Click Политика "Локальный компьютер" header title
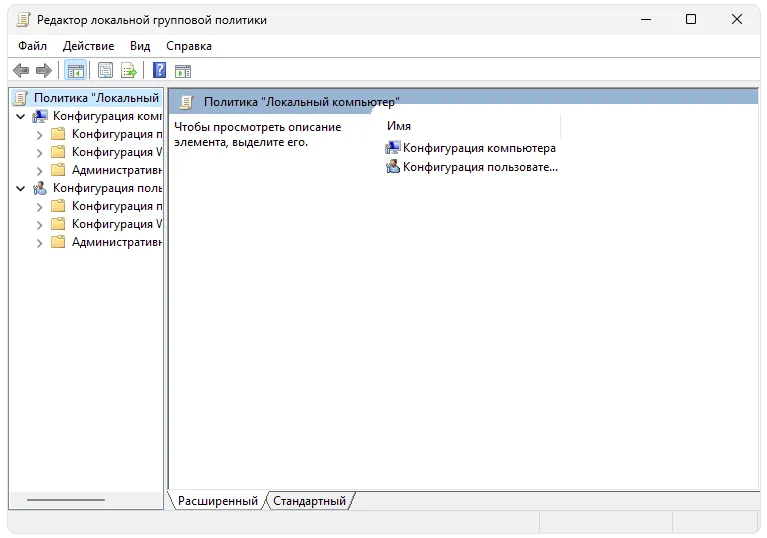The width and height of the screenshot is (767, 538). [302, 102]
